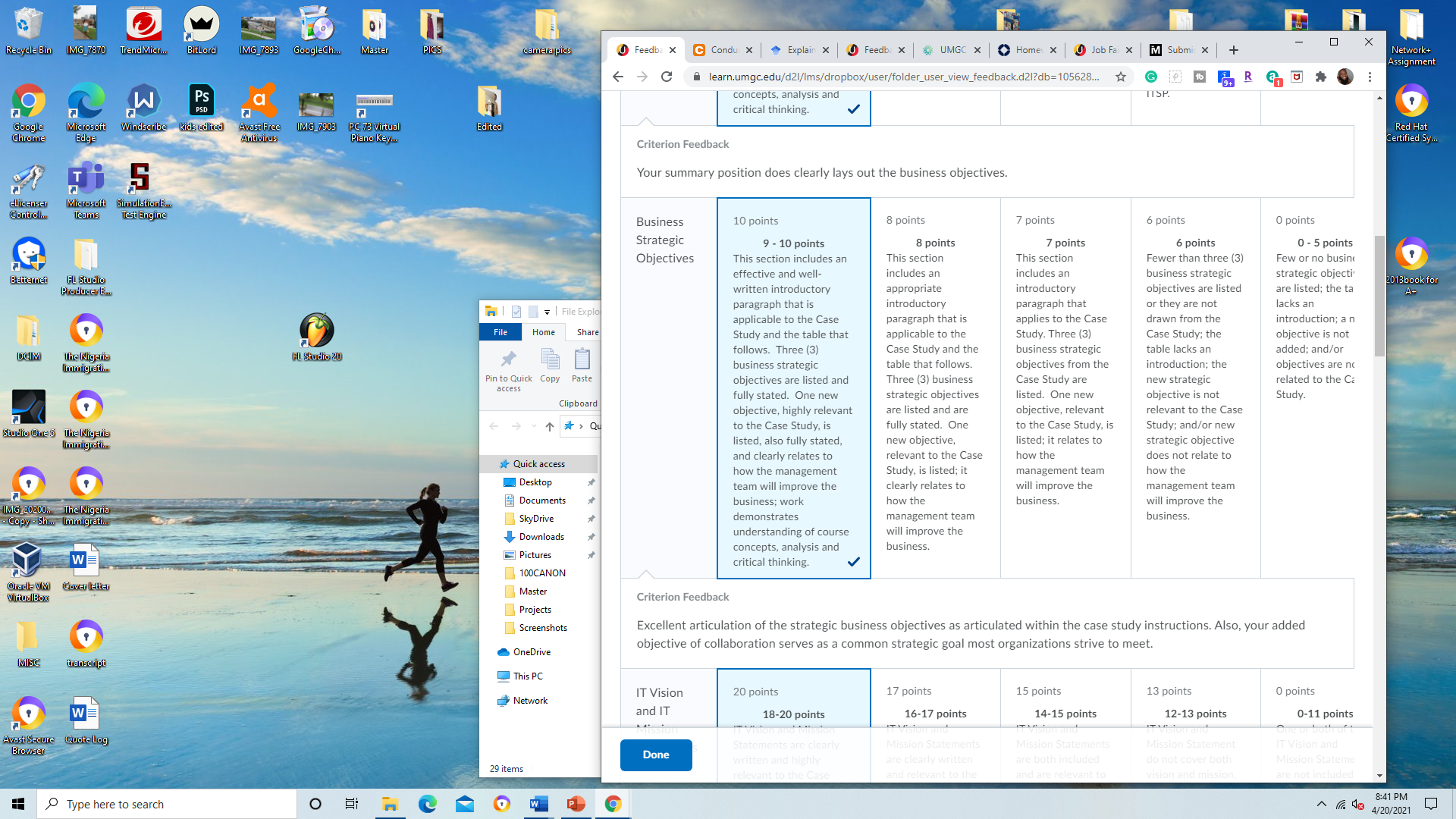
Task: Open Mail app from the taskbar
Action: pyautogui.click(x=465, y=804)
